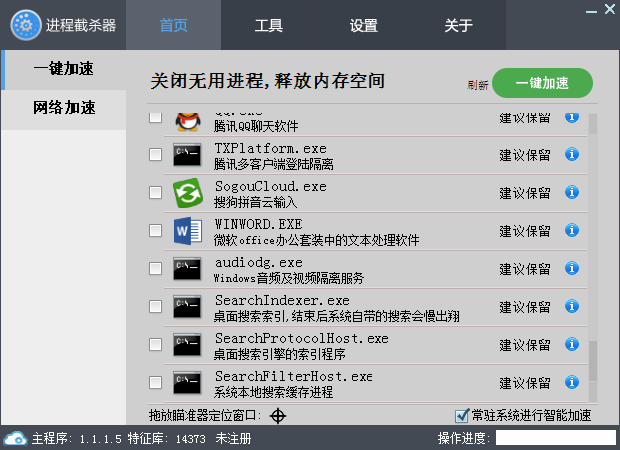The height and width of the screenshot is (450, 620).
Task: Click the 腾讯多客户端登陆隔离 description
Action: [274, 164]
